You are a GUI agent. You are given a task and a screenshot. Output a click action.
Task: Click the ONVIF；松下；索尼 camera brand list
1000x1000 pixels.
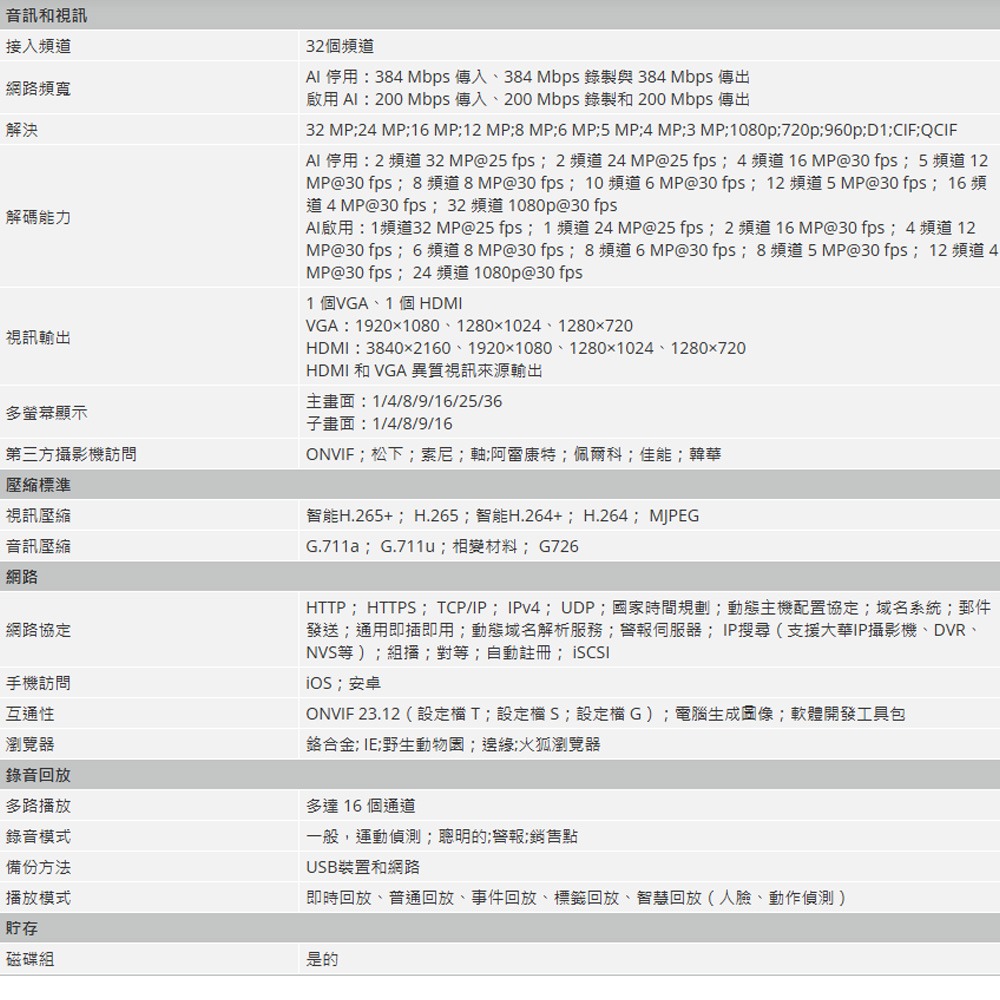point(513,454)
